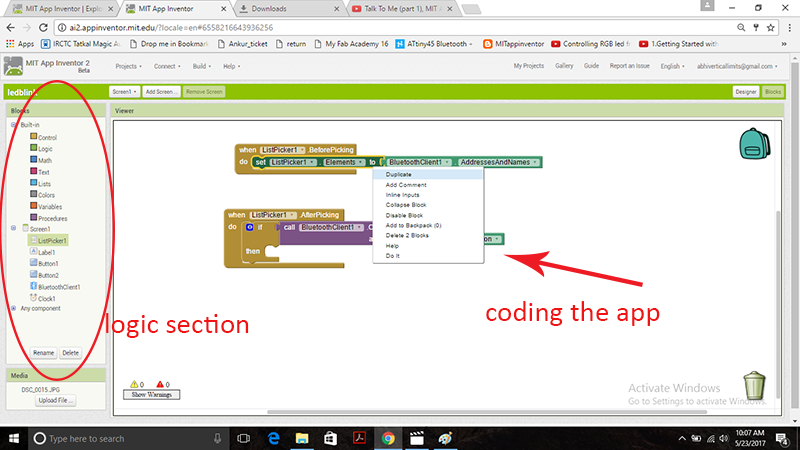Image resolution: width=800 pixels, height=450 pixels.
Task: Open the Build dropdown menu
Action: 202,66
